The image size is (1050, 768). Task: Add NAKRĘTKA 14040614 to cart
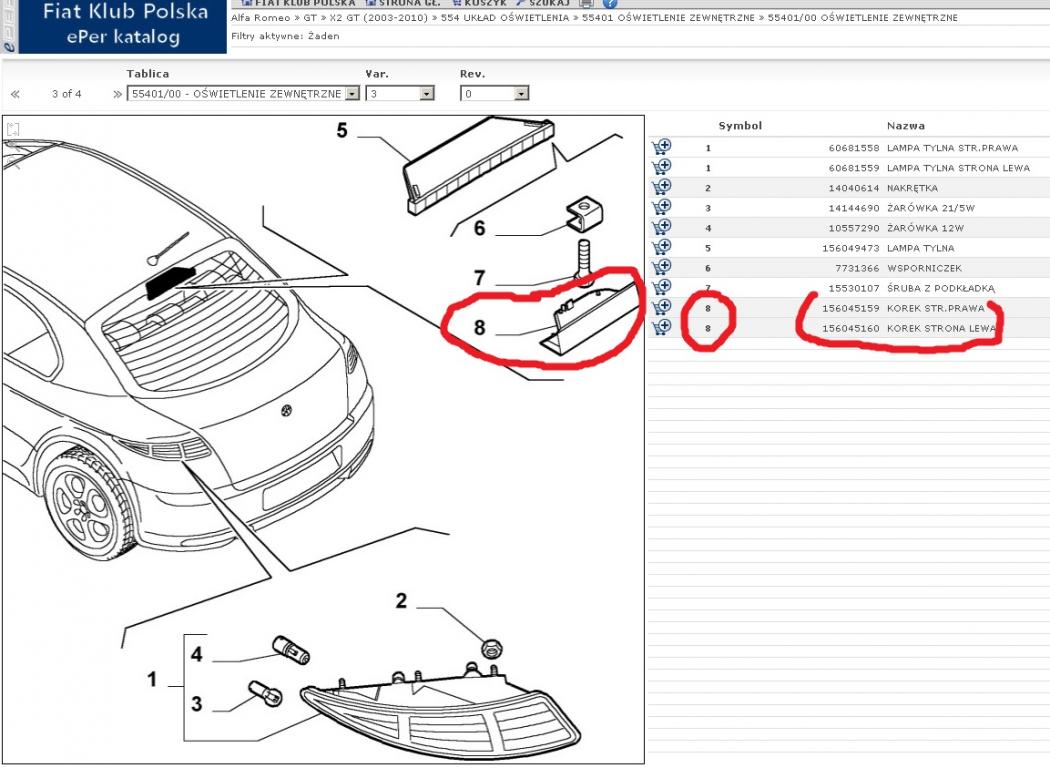pyautogui.click(x=661, y=187)
